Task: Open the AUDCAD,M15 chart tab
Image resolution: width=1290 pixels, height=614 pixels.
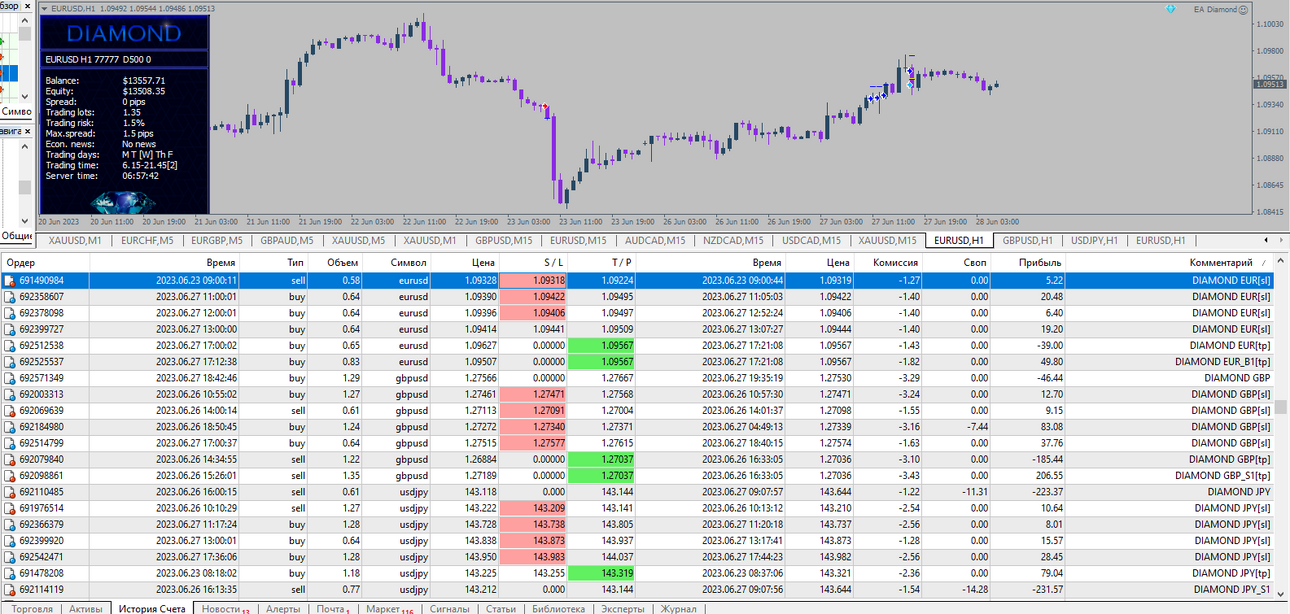Action: click(x=655, y=240)
